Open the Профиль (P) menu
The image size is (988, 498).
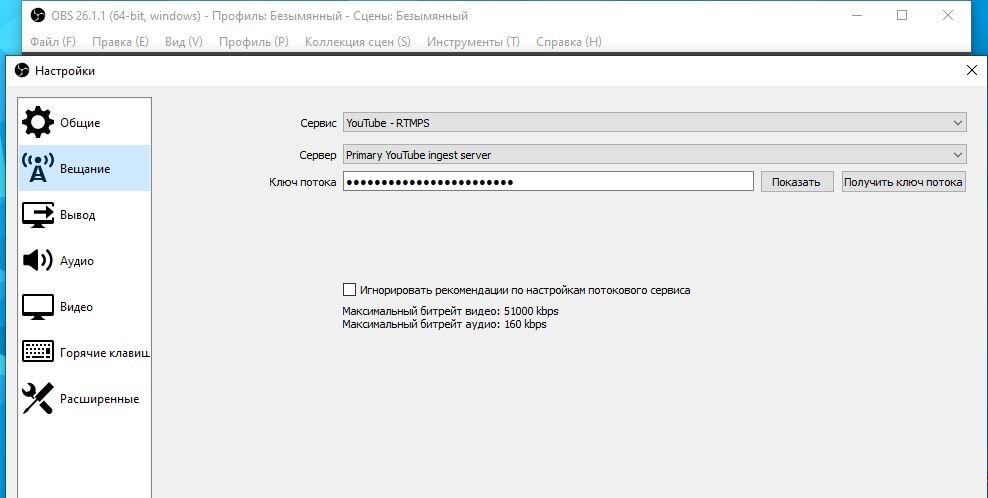[x=254, y=42]
